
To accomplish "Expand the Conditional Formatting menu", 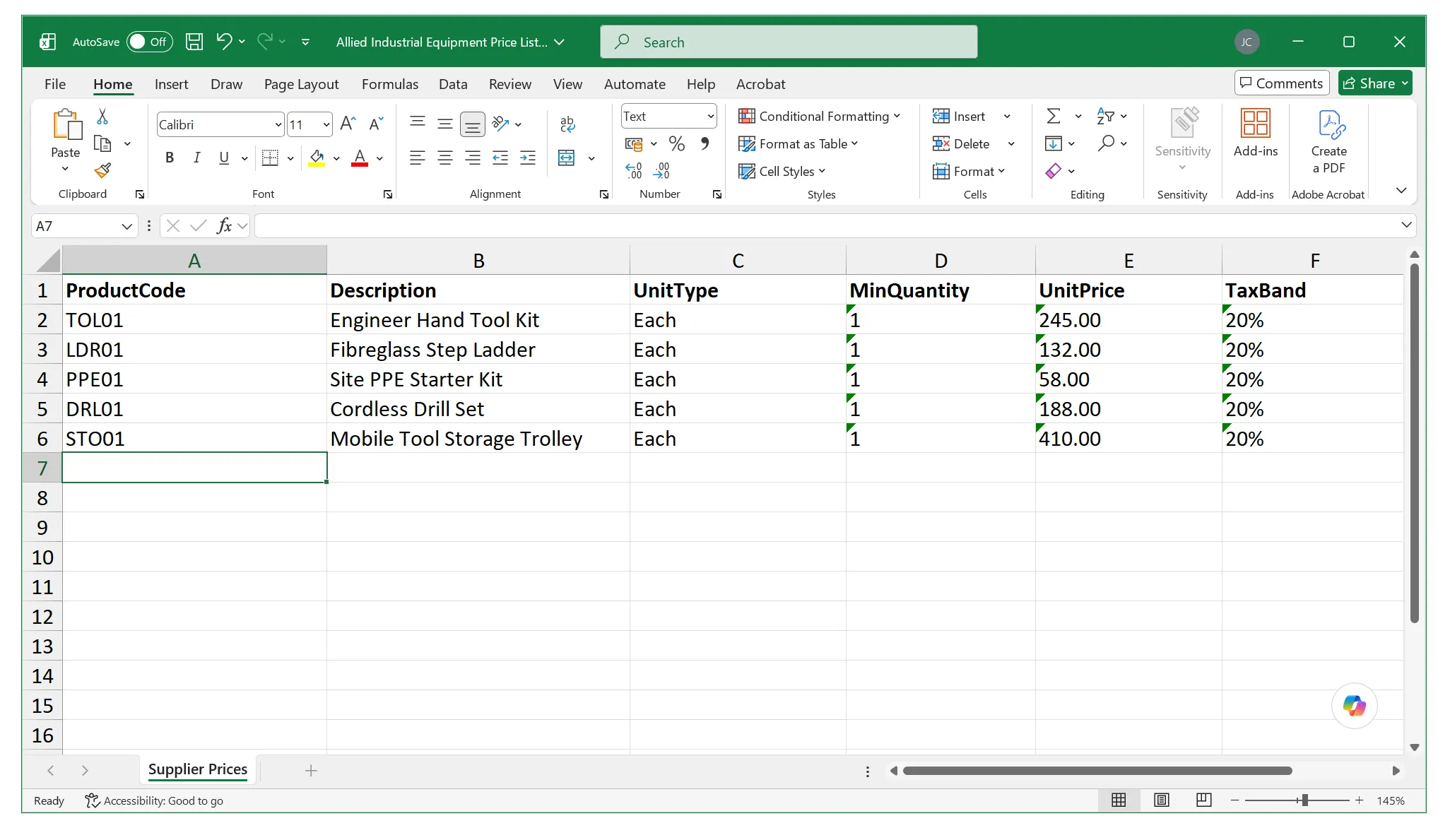I will click(819, 116).
